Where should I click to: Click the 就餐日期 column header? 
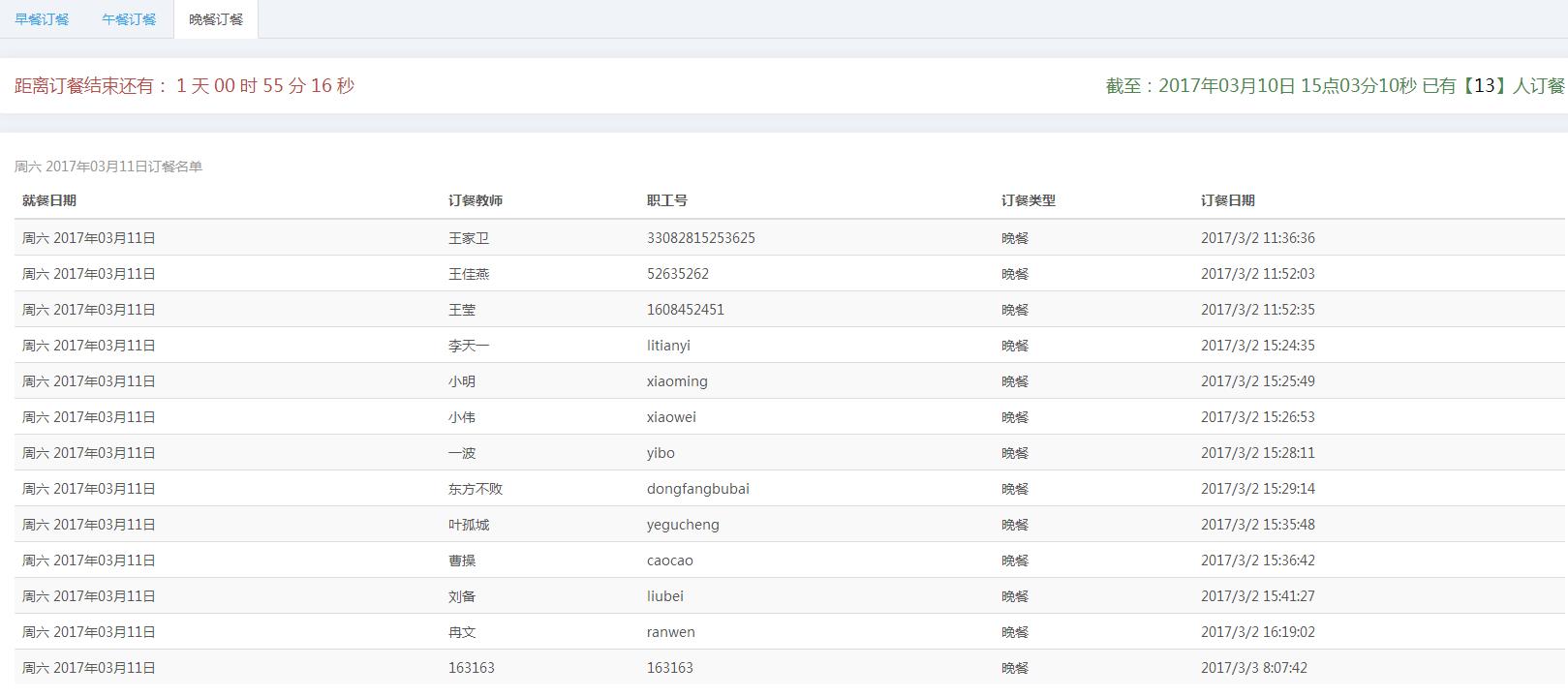point(49,200)
